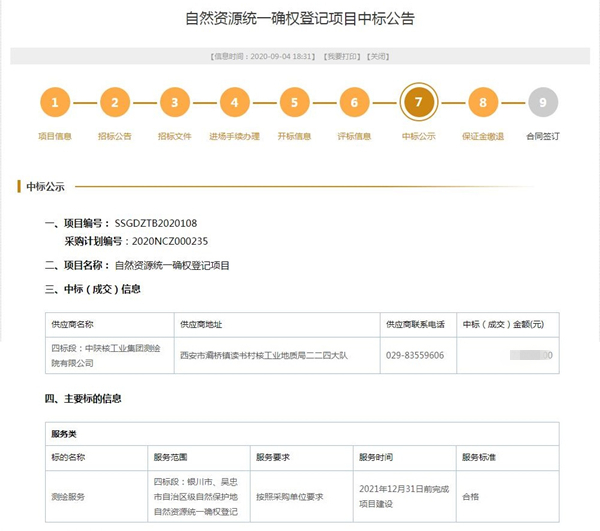Click step 1 circle 项目信息
This screenshot has width=600, height=531.
55,102
